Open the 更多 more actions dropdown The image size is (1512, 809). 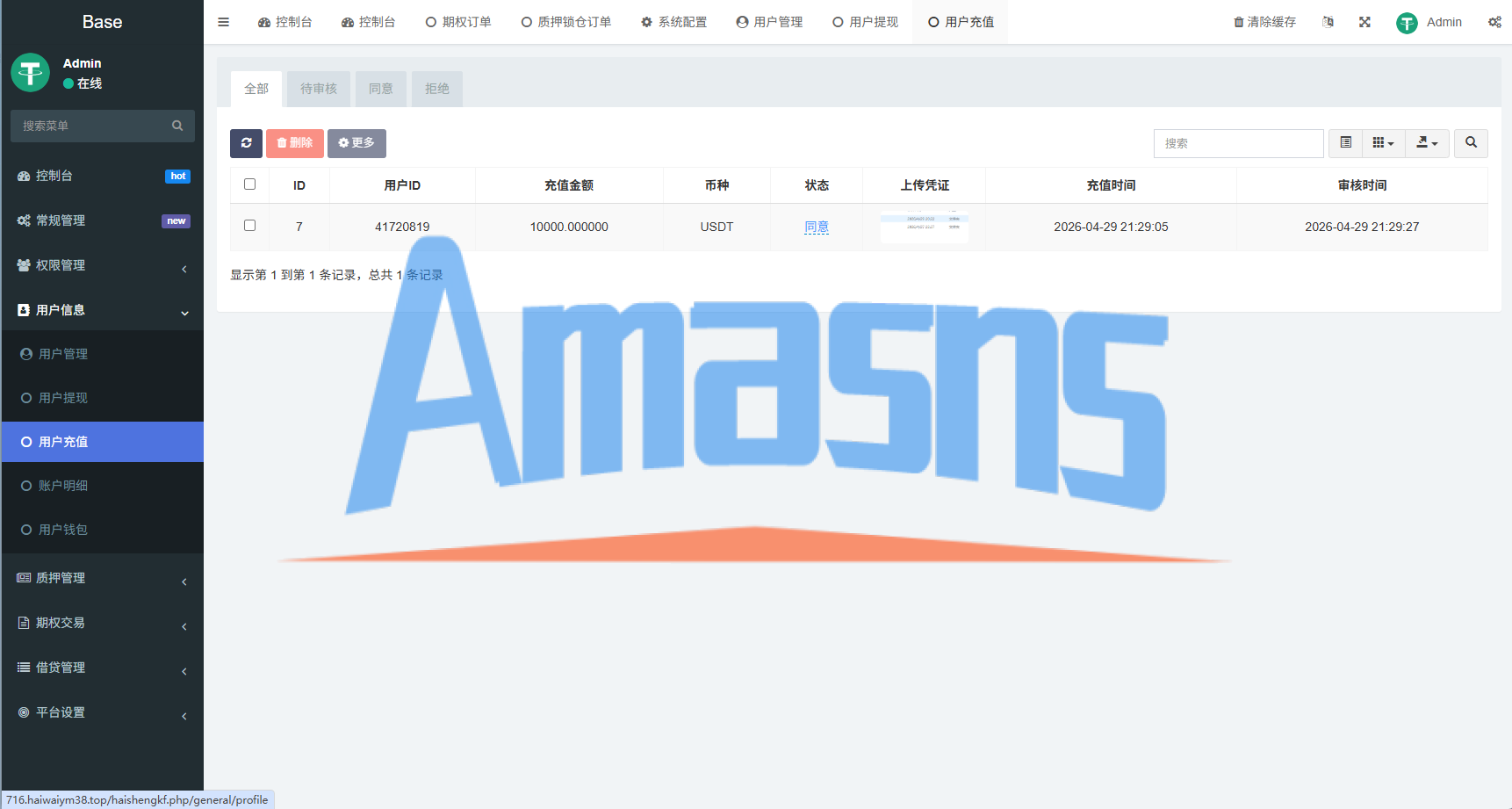[x=356, y=143]
